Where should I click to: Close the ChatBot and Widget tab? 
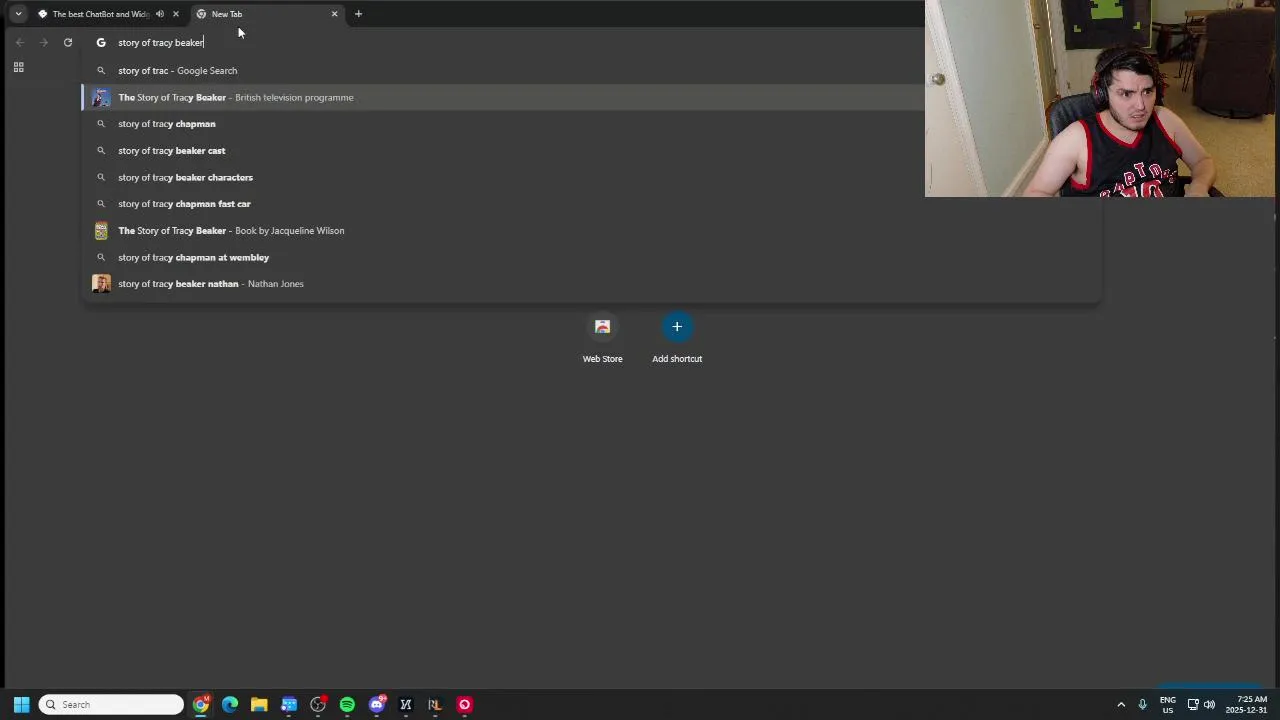click(x=176, y=14)
